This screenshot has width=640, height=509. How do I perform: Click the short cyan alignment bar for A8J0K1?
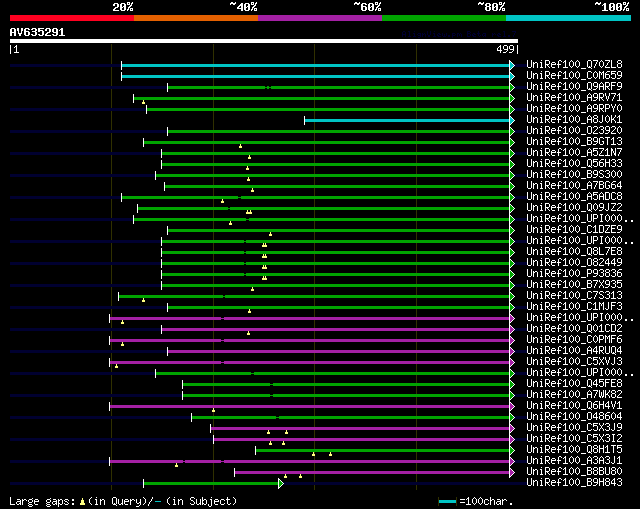407,120
